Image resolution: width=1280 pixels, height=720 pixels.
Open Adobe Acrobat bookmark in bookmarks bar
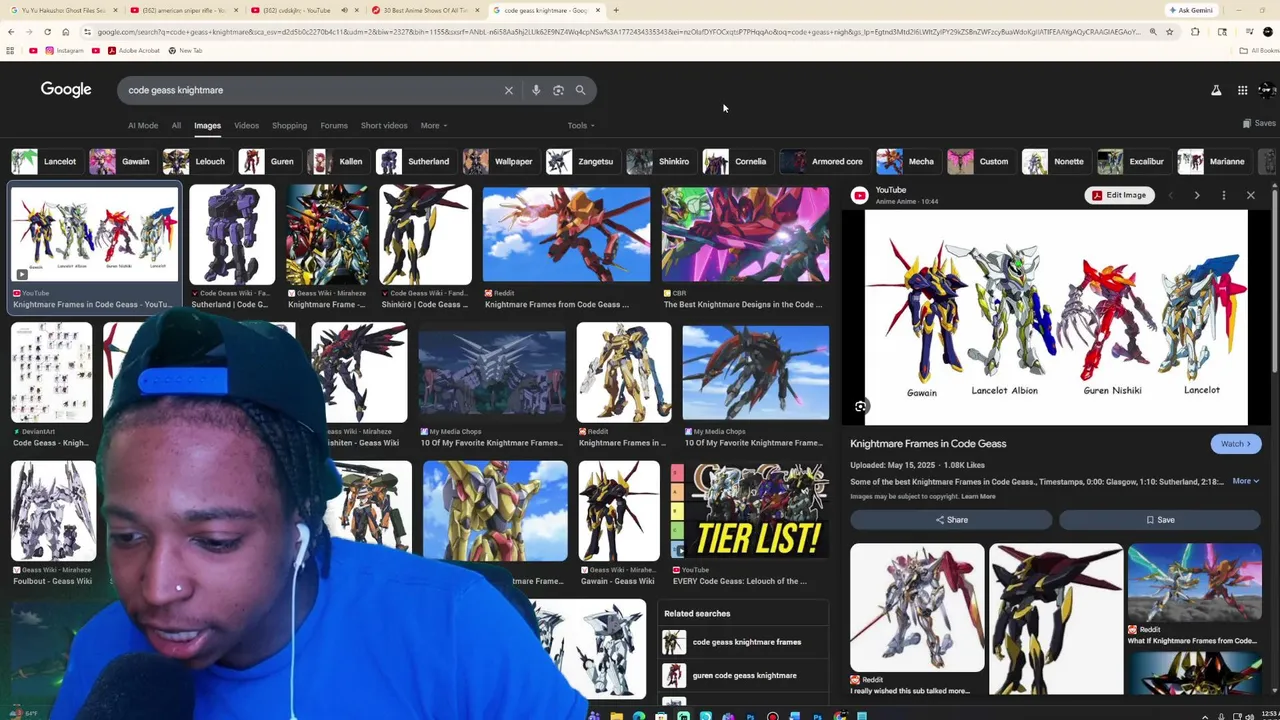(x=133, y=50)
